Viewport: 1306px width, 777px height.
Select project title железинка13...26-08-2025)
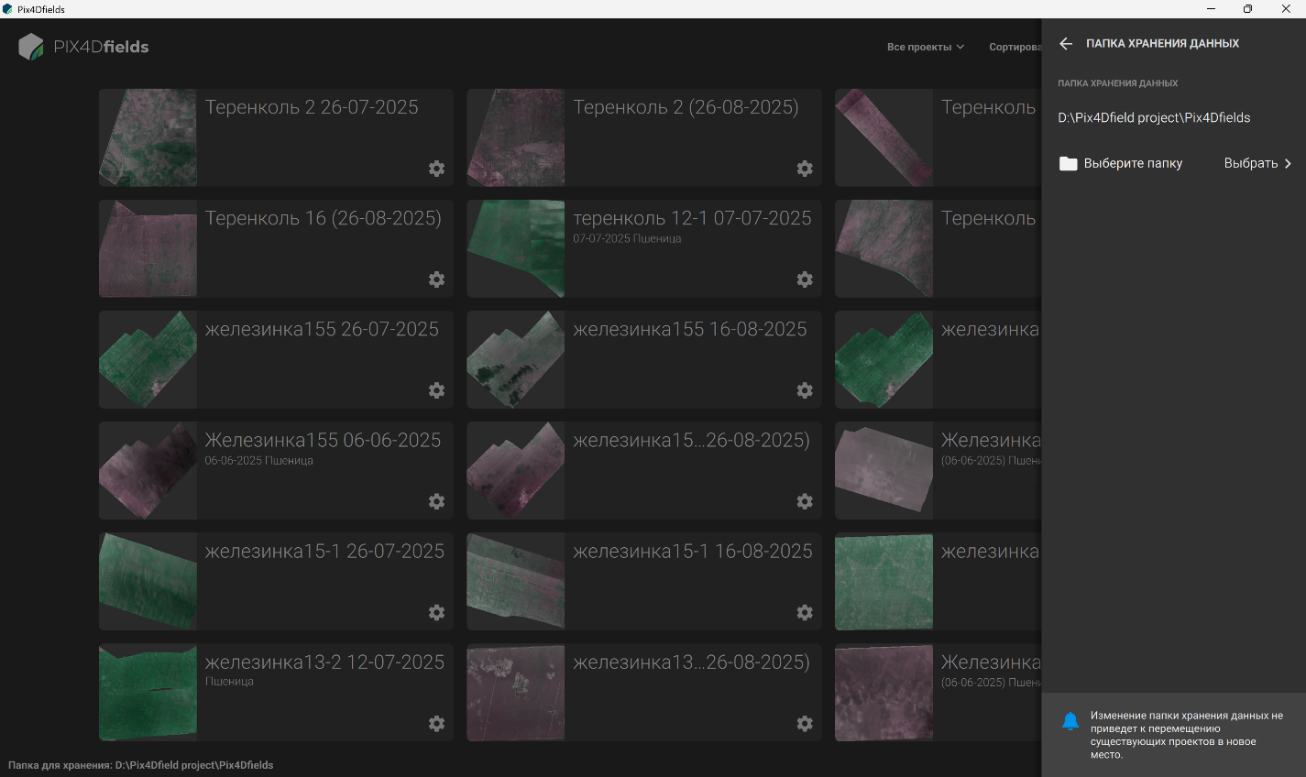click(x=691, y=662)
